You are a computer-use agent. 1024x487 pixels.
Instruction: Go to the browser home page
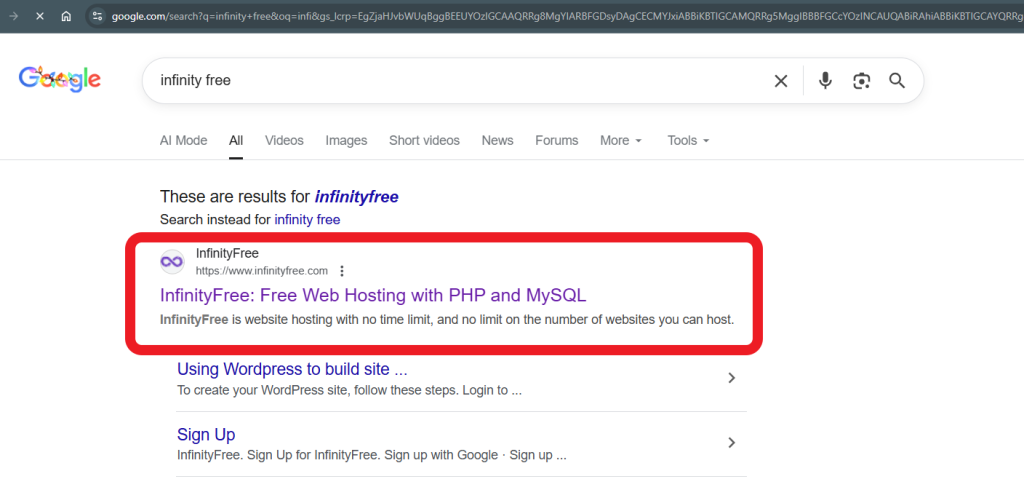tap(65, 16)
